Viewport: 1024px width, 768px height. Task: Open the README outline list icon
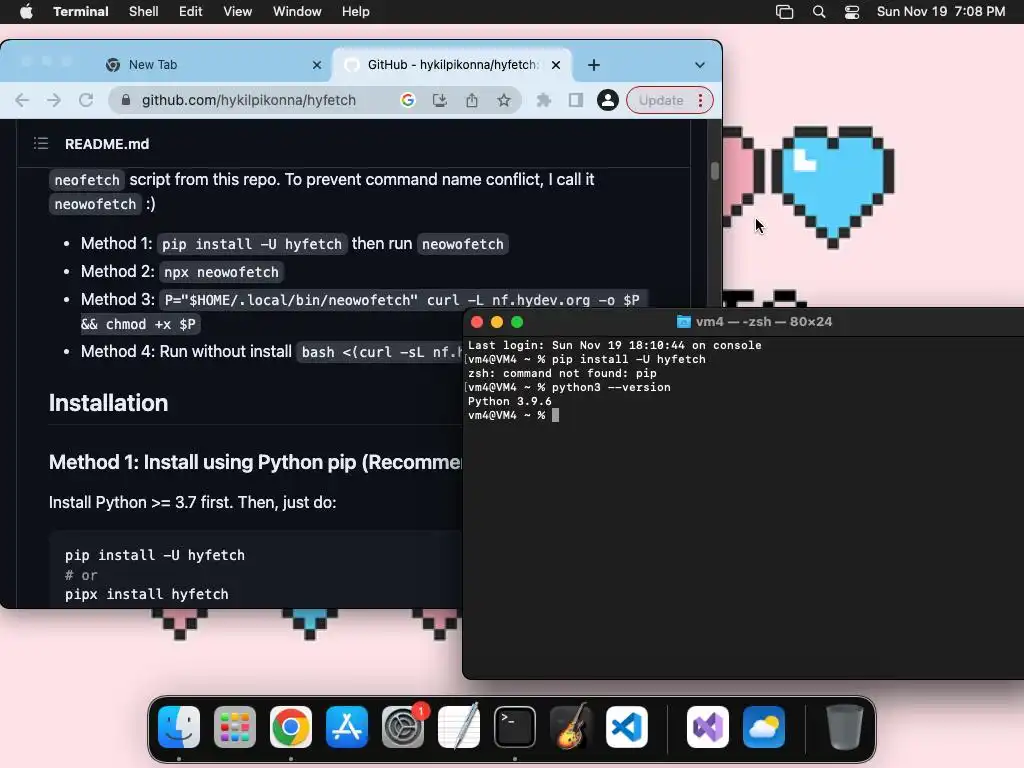[41, 143]
